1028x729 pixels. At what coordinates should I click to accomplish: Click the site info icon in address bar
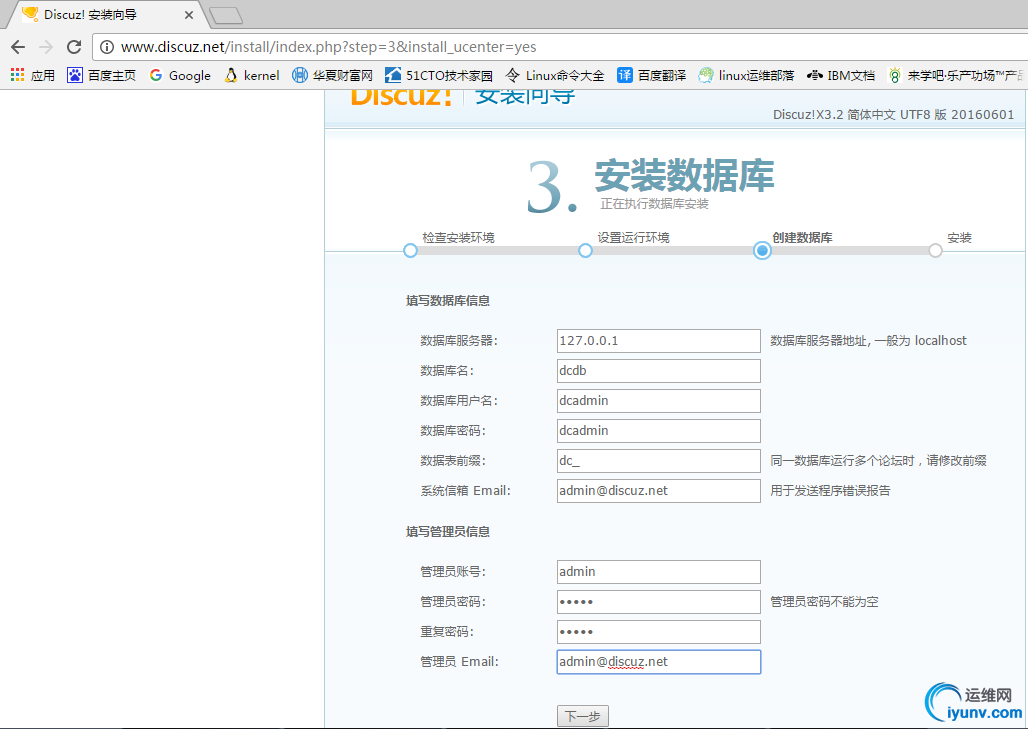tap(107, 47)
